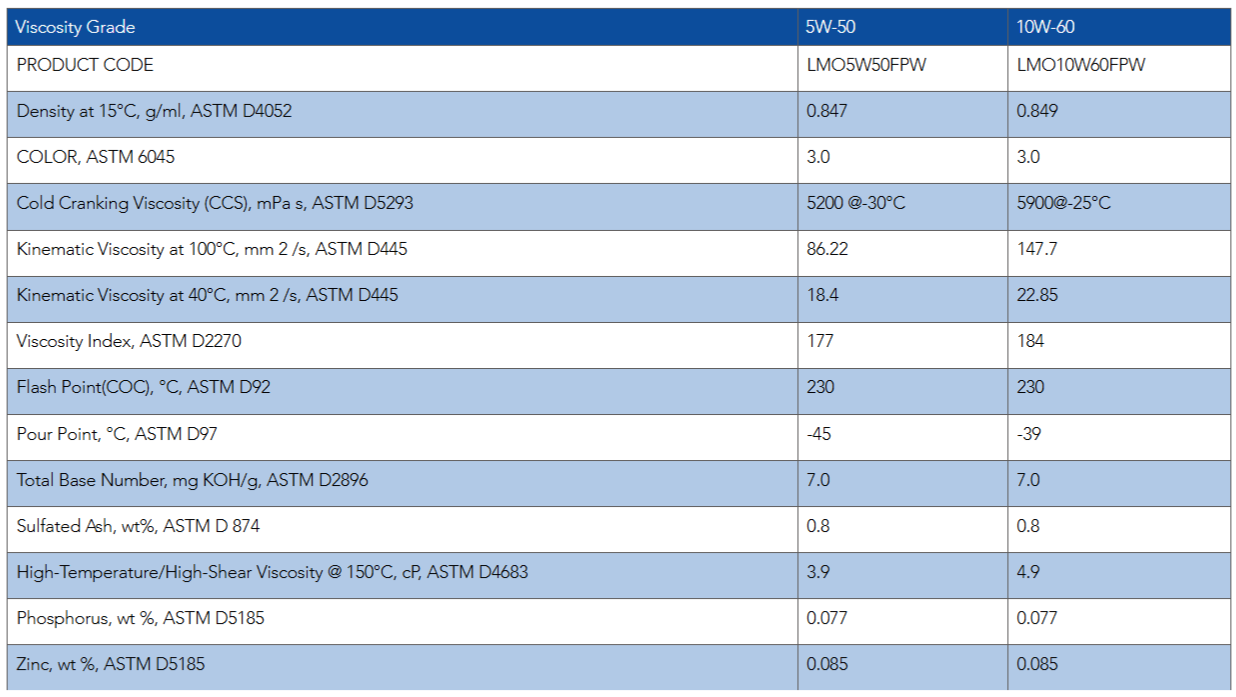Select the 5900@-25°C value
Image resolution: width=1236 pixels, height=697 pixels.
click(1063, 203)
